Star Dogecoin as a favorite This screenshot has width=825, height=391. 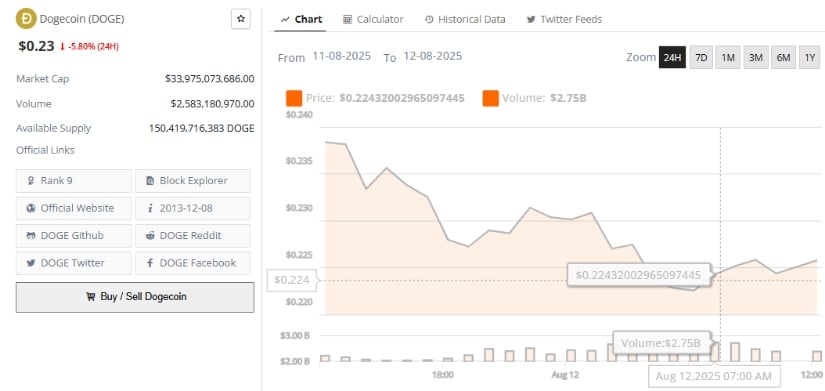[241, 19]
